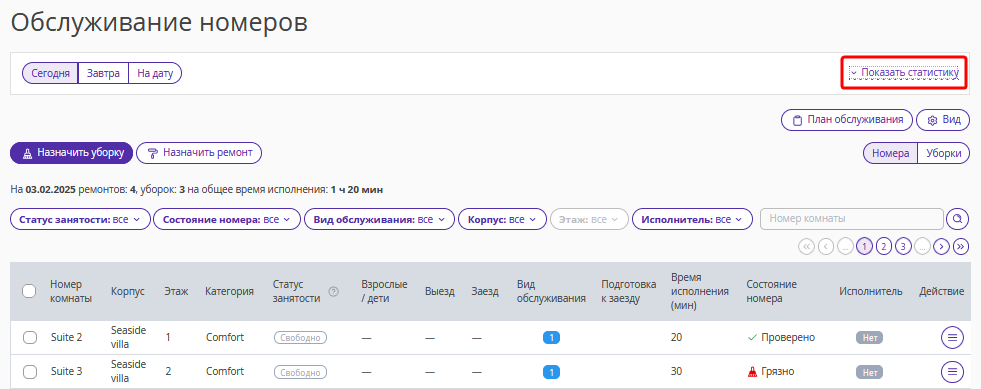Viewport: 981px width, 389px height.
Task: Open the Исполнитель filter dropdown
Action: point(692,220)
